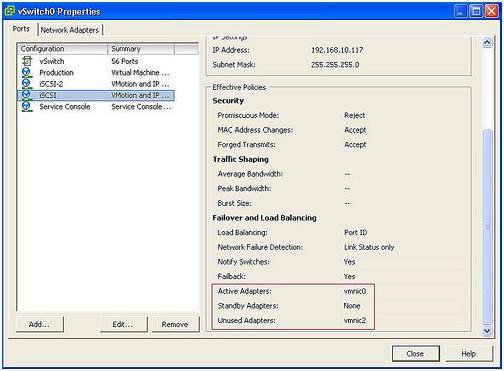Switch to the Network Adapters tab

pos(70,30)
